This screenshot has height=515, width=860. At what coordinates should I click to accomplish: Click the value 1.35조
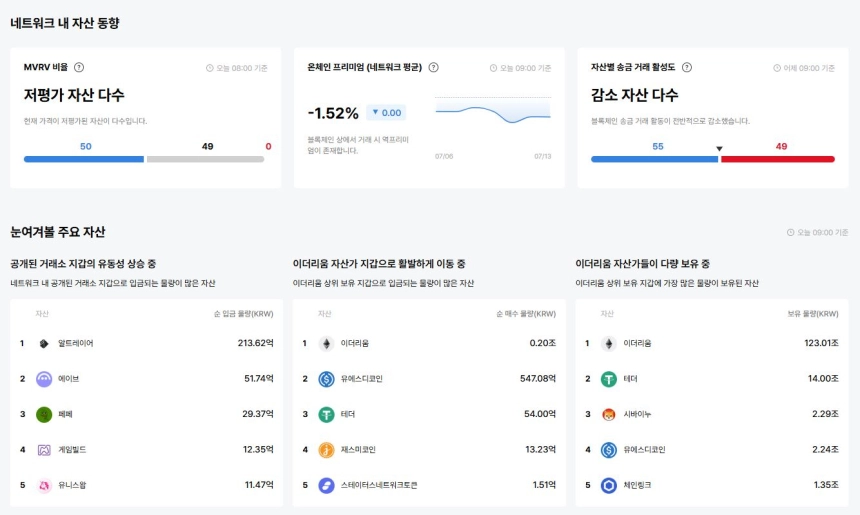pyautogui.click(x=825, y=485)
